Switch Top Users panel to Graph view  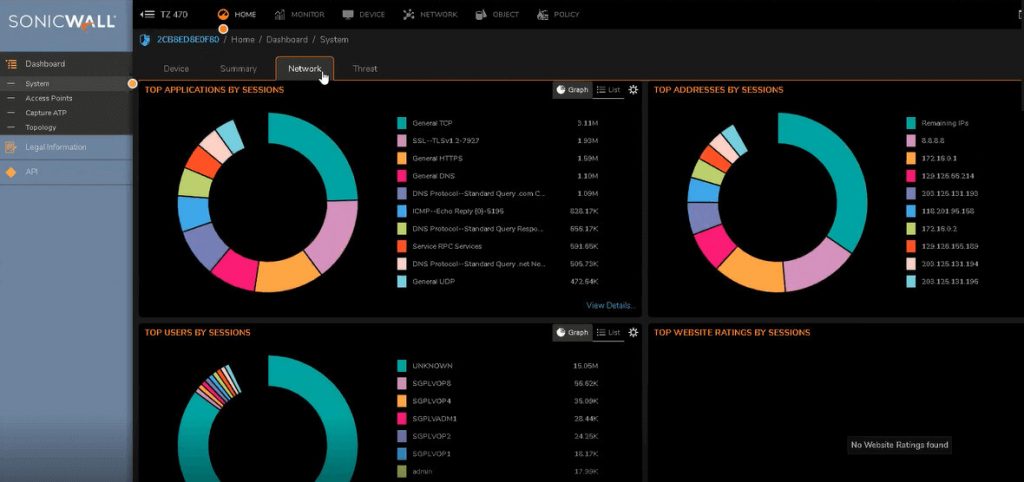pos(573,332)
